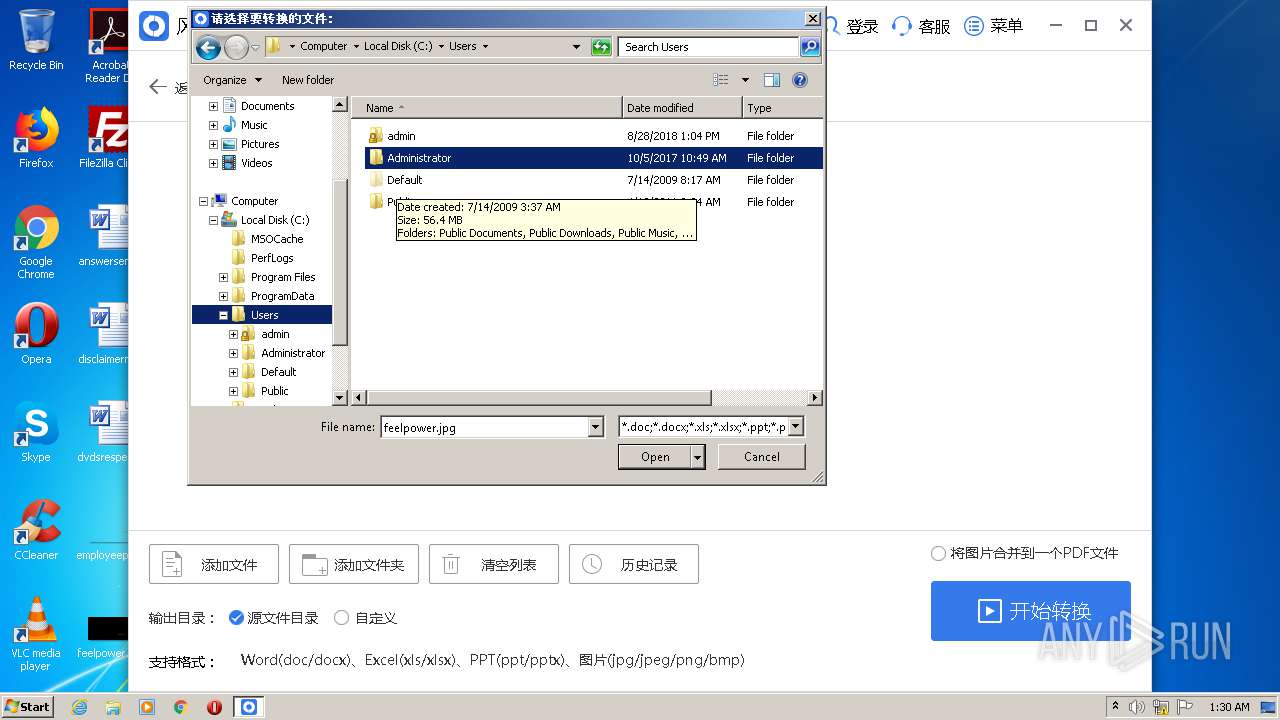Toggle the preview pane icon

[x=771, y=80]
